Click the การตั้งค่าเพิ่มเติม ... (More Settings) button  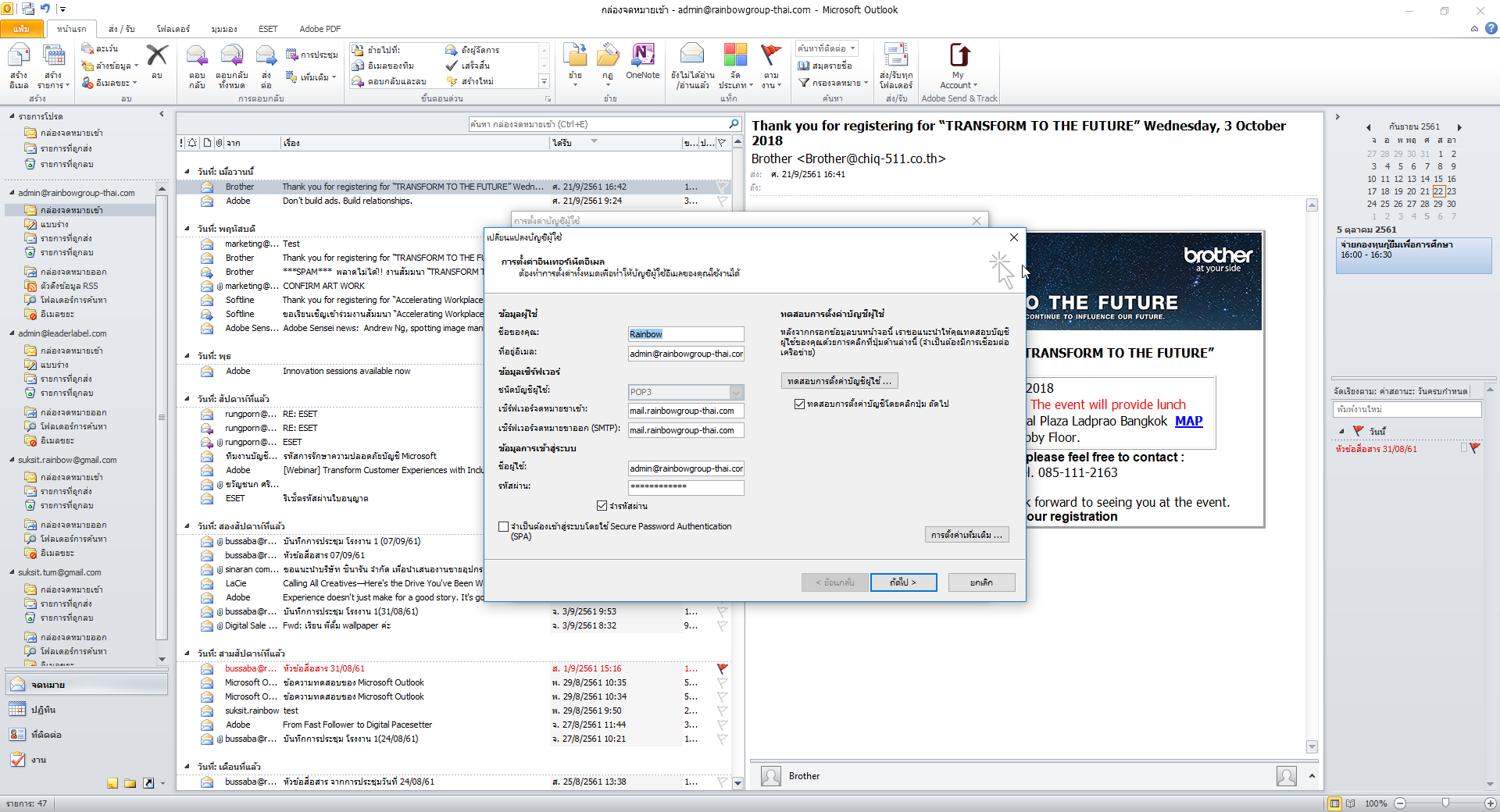pos(967,535)
